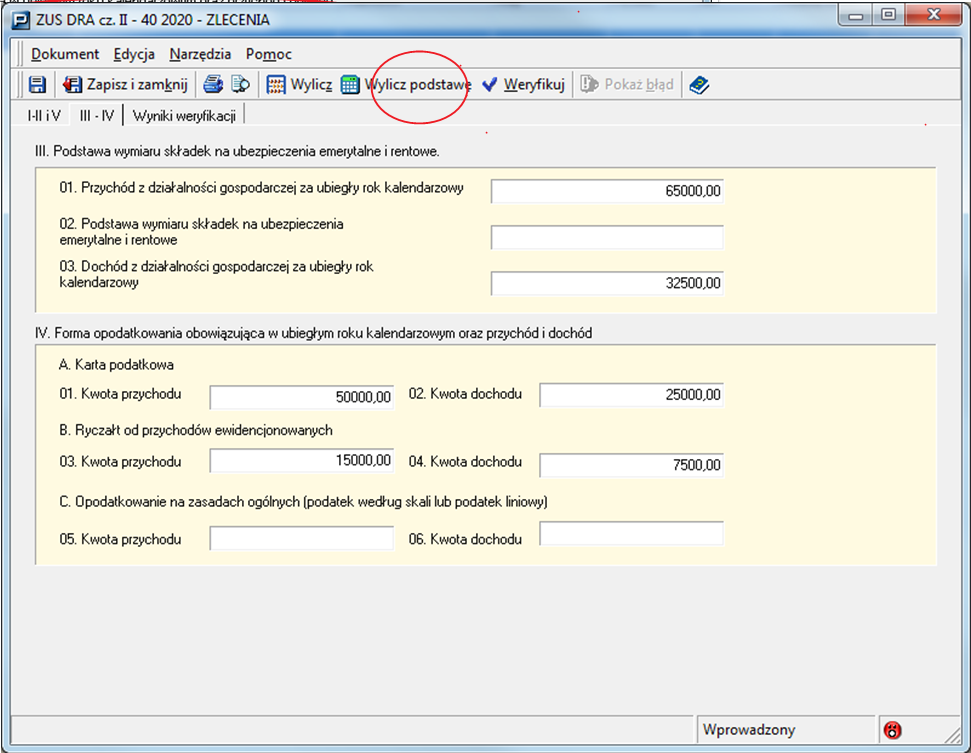Screen dimensions: 971x753
Task: Click empty field 05 Kwota przychodu
Action: tap(302, 539)
